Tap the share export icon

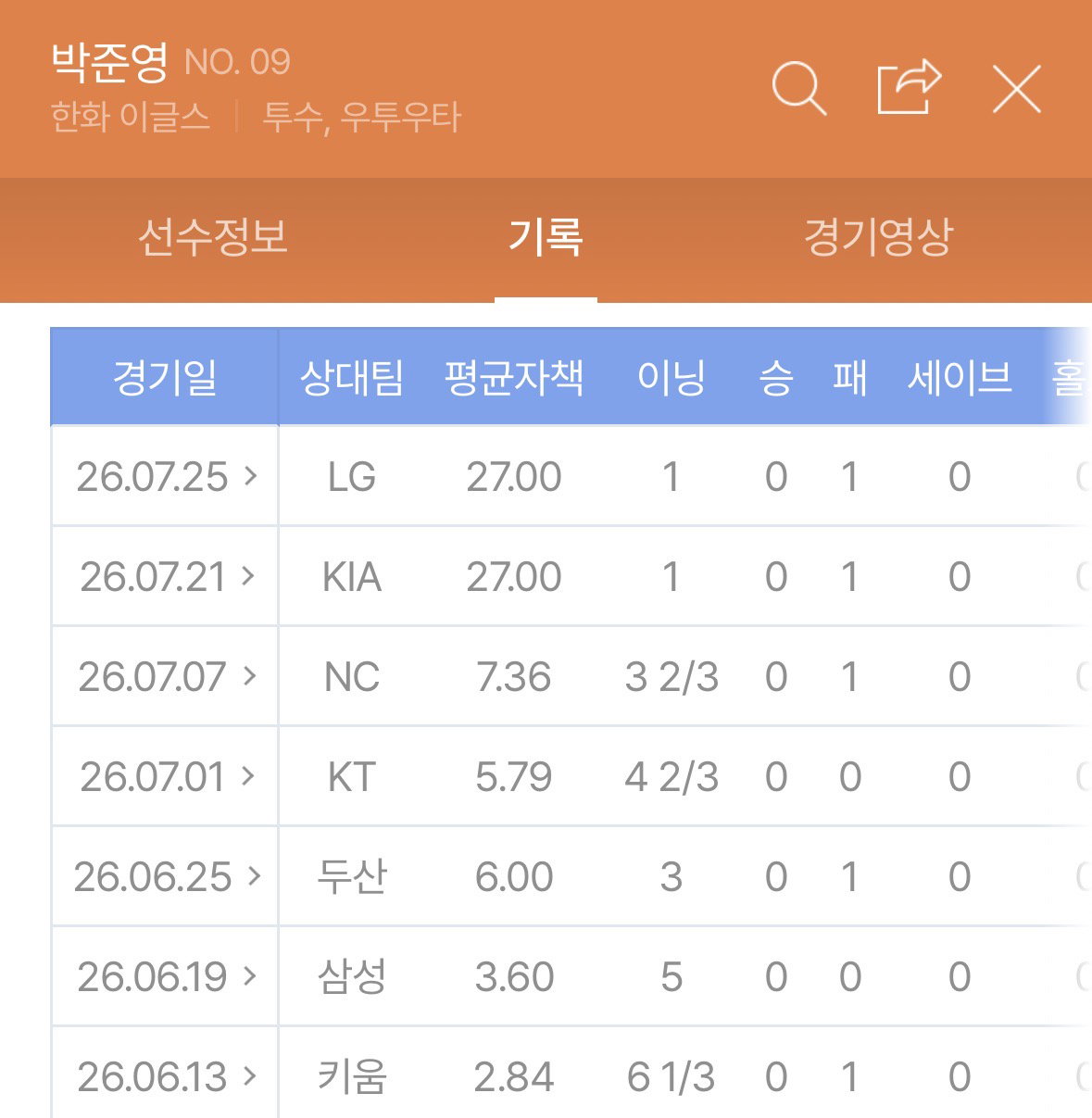coord(909,87)
